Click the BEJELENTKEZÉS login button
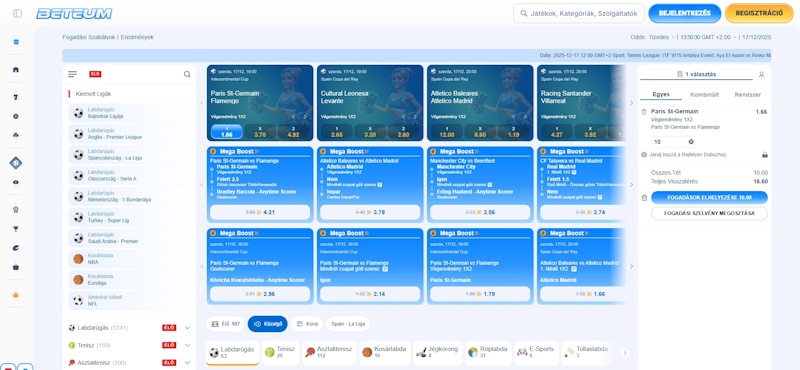800x370 pixels. [x=685, y=13]
